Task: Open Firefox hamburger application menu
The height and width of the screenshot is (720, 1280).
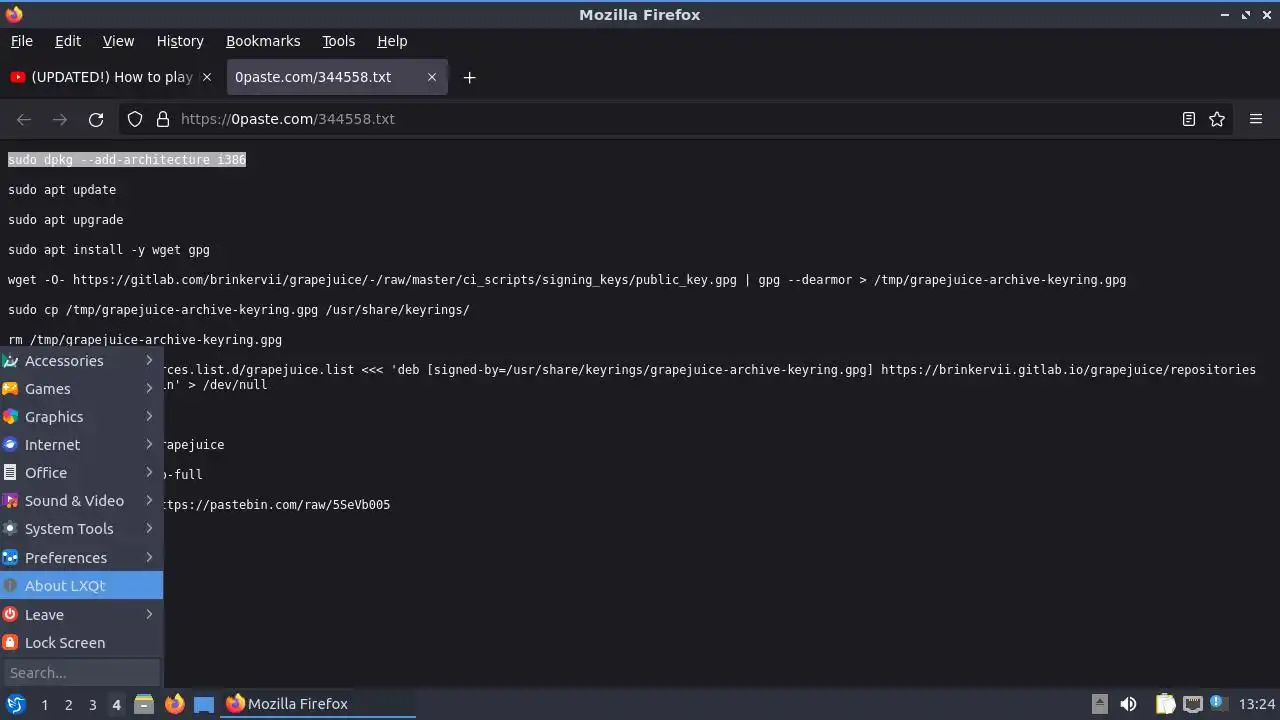Action: [1256, 119]
